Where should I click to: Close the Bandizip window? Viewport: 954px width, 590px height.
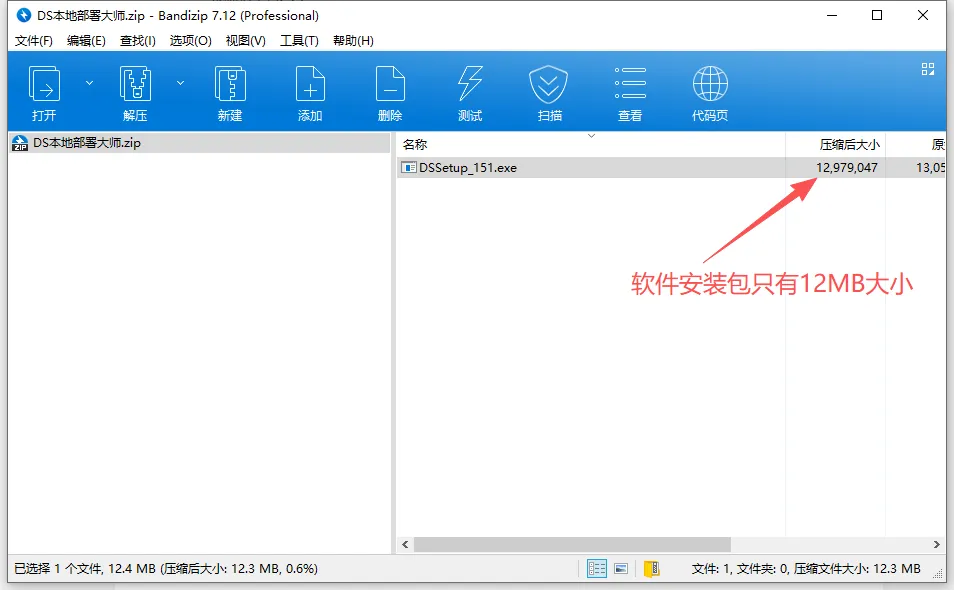click(922, 15)
